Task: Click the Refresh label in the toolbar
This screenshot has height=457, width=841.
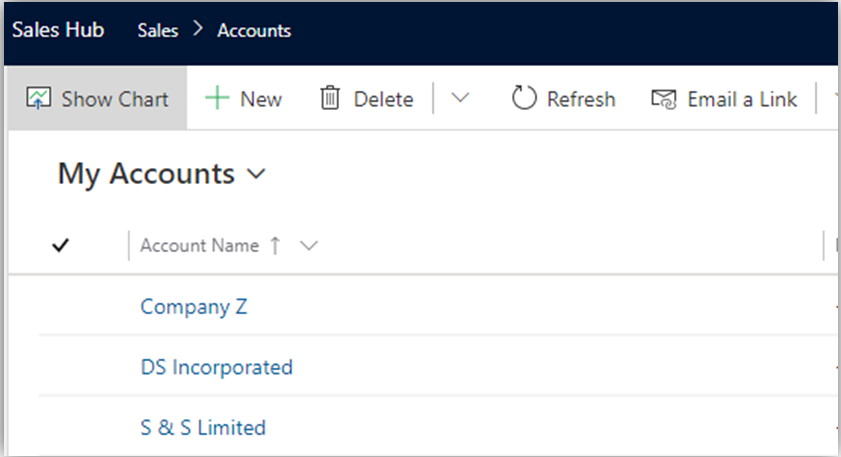Action: point(581,99)
